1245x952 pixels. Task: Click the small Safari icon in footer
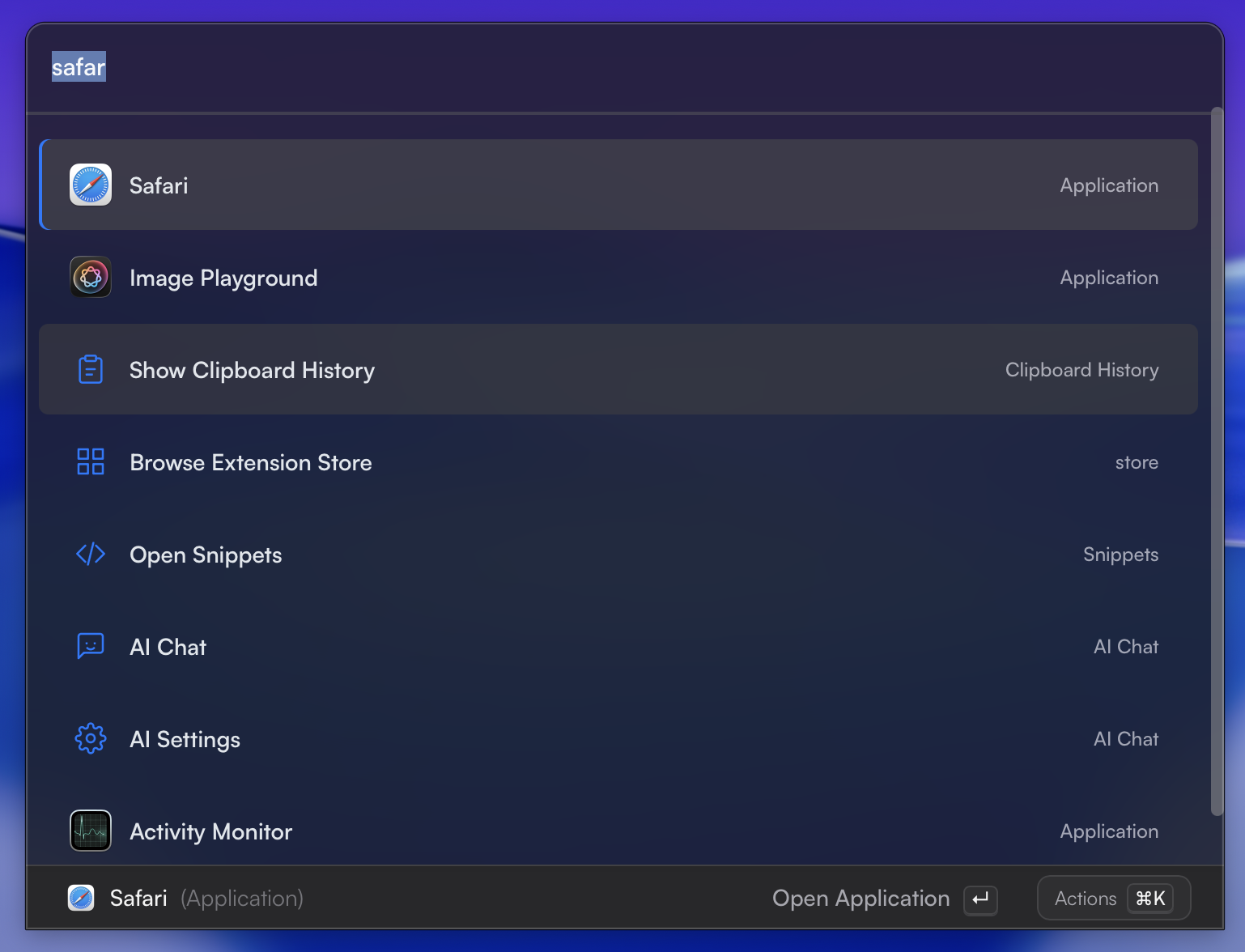pos(81,899)
